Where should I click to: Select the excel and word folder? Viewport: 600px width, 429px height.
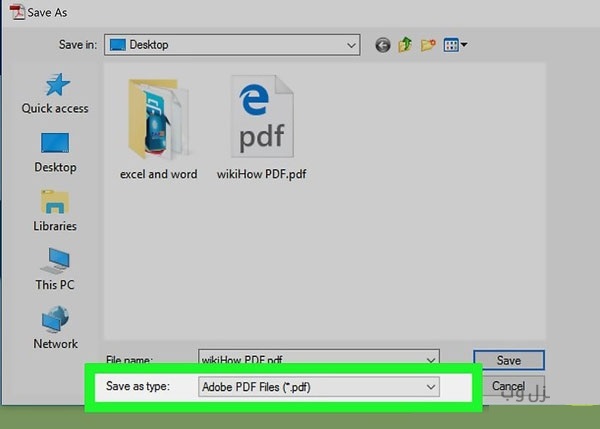pos(158,125)
